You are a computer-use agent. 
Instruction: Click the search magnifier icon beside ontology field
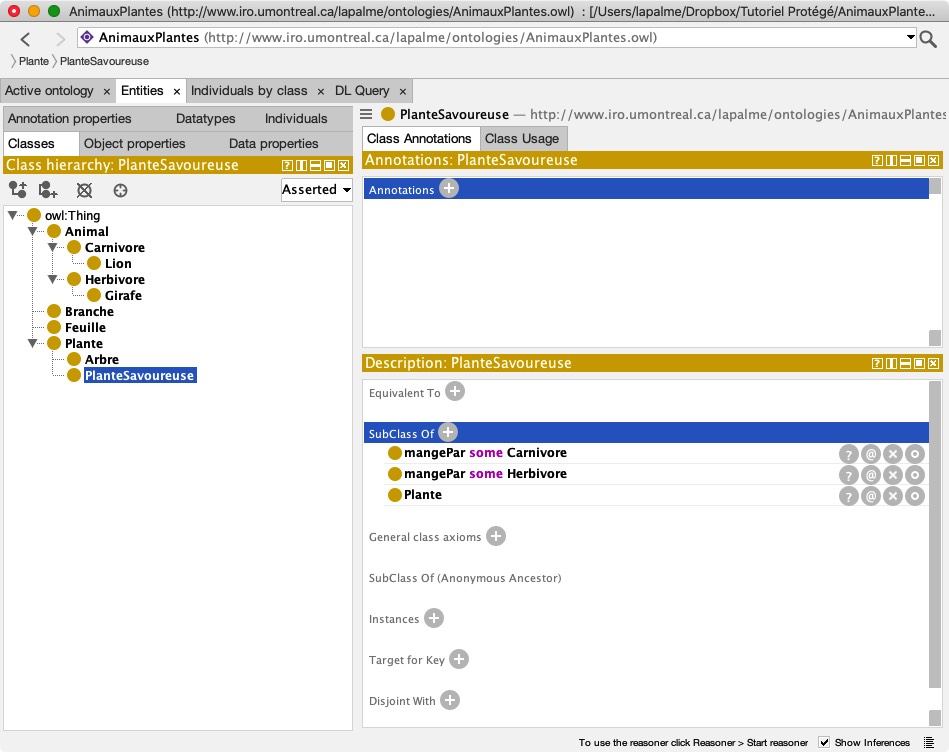tap(928, 39)
